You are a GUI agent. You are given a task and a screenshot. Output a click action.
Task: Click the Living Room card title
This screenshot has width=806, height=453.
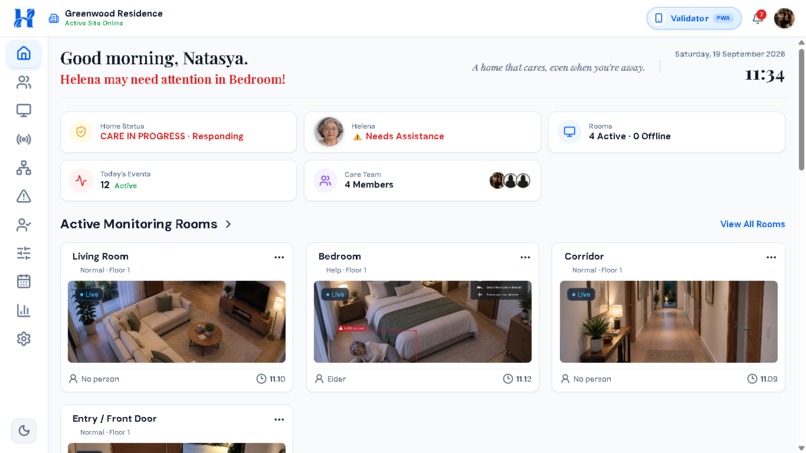point(100,256)
